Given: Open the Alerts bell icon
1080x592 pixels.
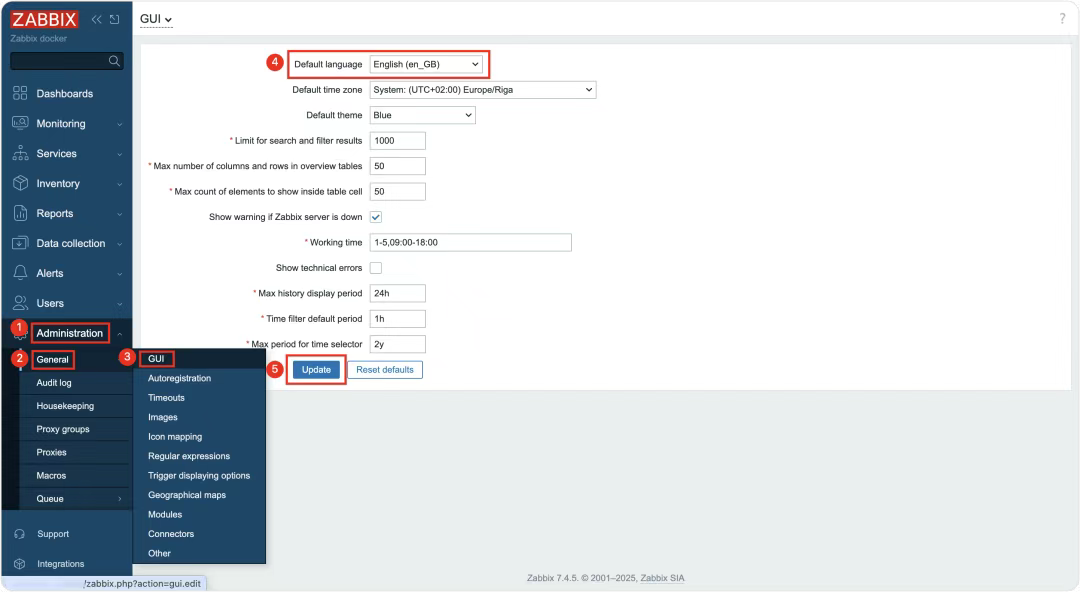Looking at the screenshot, I should [x=20, y=273].
